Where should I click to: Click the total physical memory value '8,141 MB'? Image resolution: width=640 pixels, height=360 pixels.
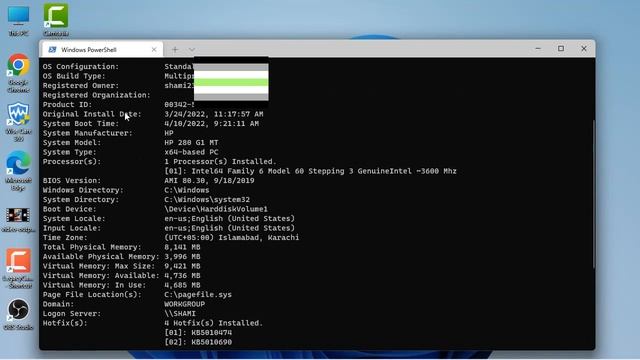[182, 247]
